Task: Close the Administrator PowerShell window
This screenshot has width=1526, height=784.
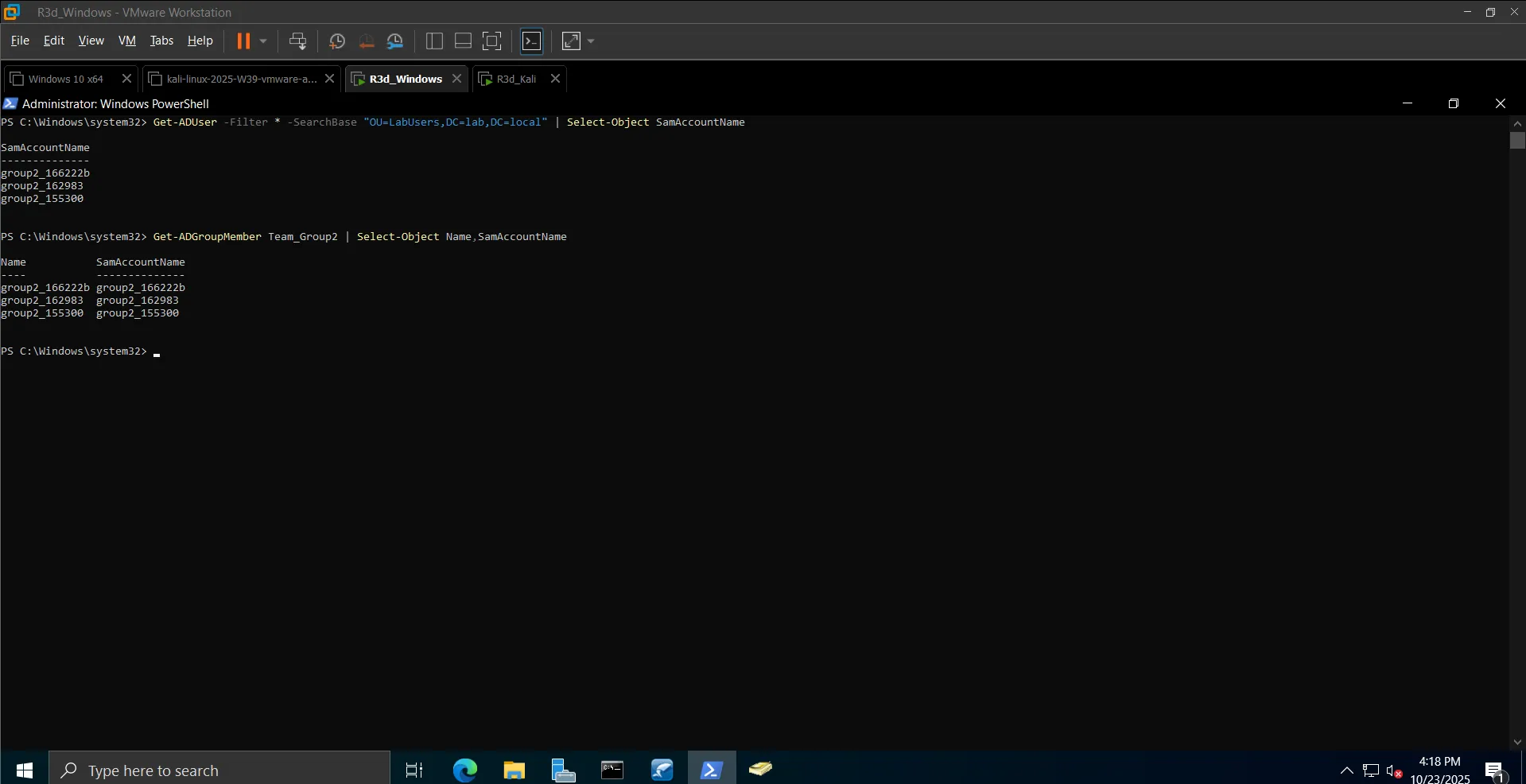Action: (1501, 103)
